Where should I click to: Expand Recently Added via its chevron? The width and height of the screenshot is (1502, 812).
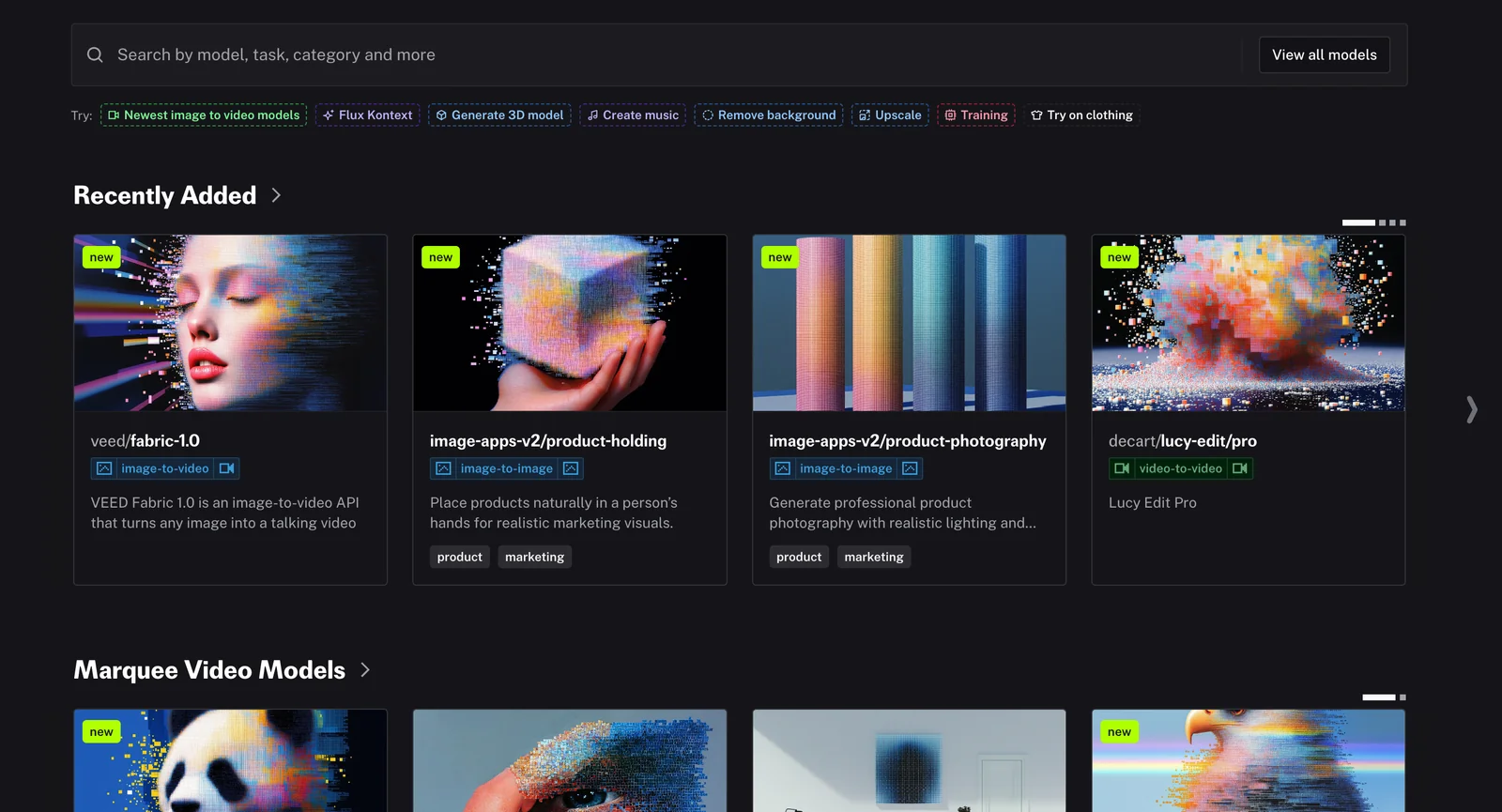[276, 195]
